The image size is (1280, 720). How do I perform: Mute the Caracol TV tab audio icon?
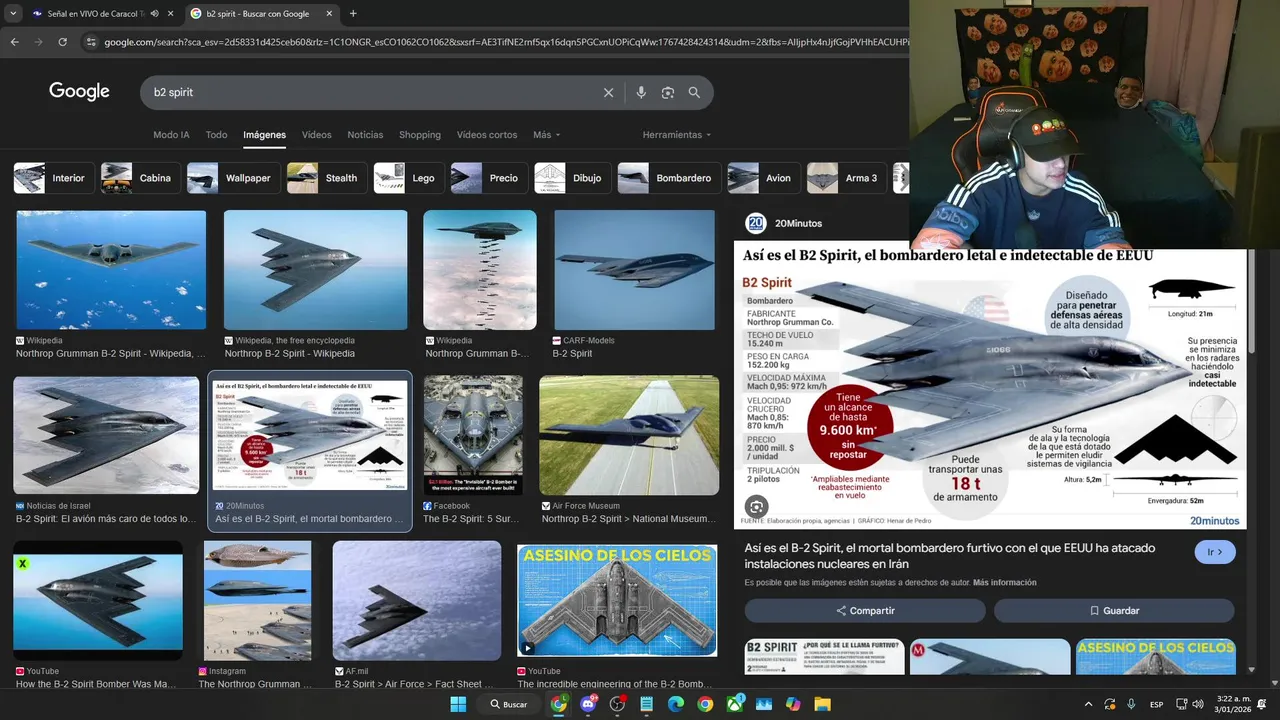154,14
